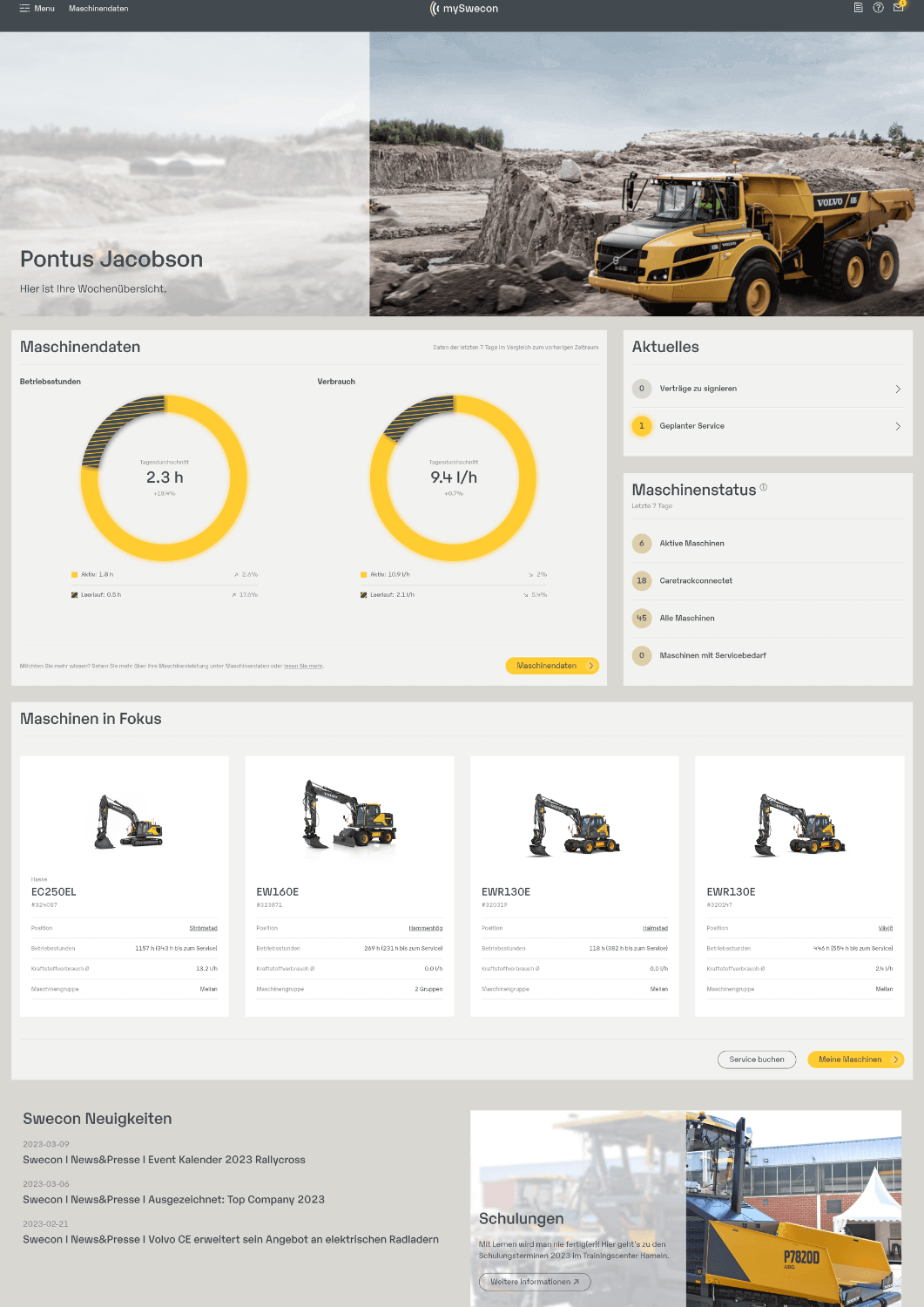The width and height of the screenshot is (924, 1307).
Task: Click the Betriebsstunden donut chart
Action: click(165, 477)
